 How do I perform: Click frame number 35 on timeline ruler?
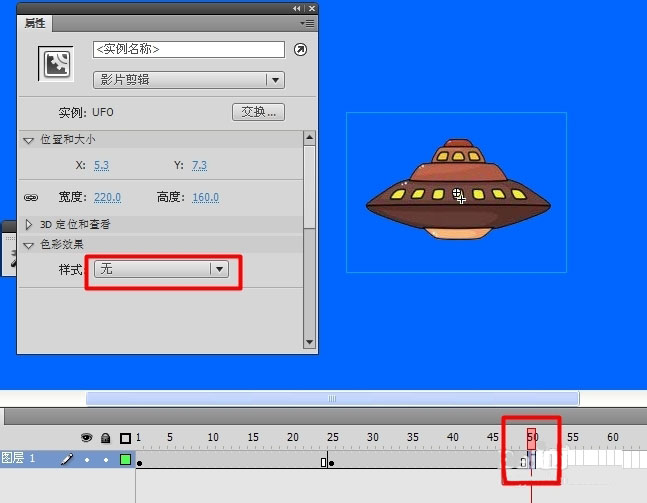413,437
